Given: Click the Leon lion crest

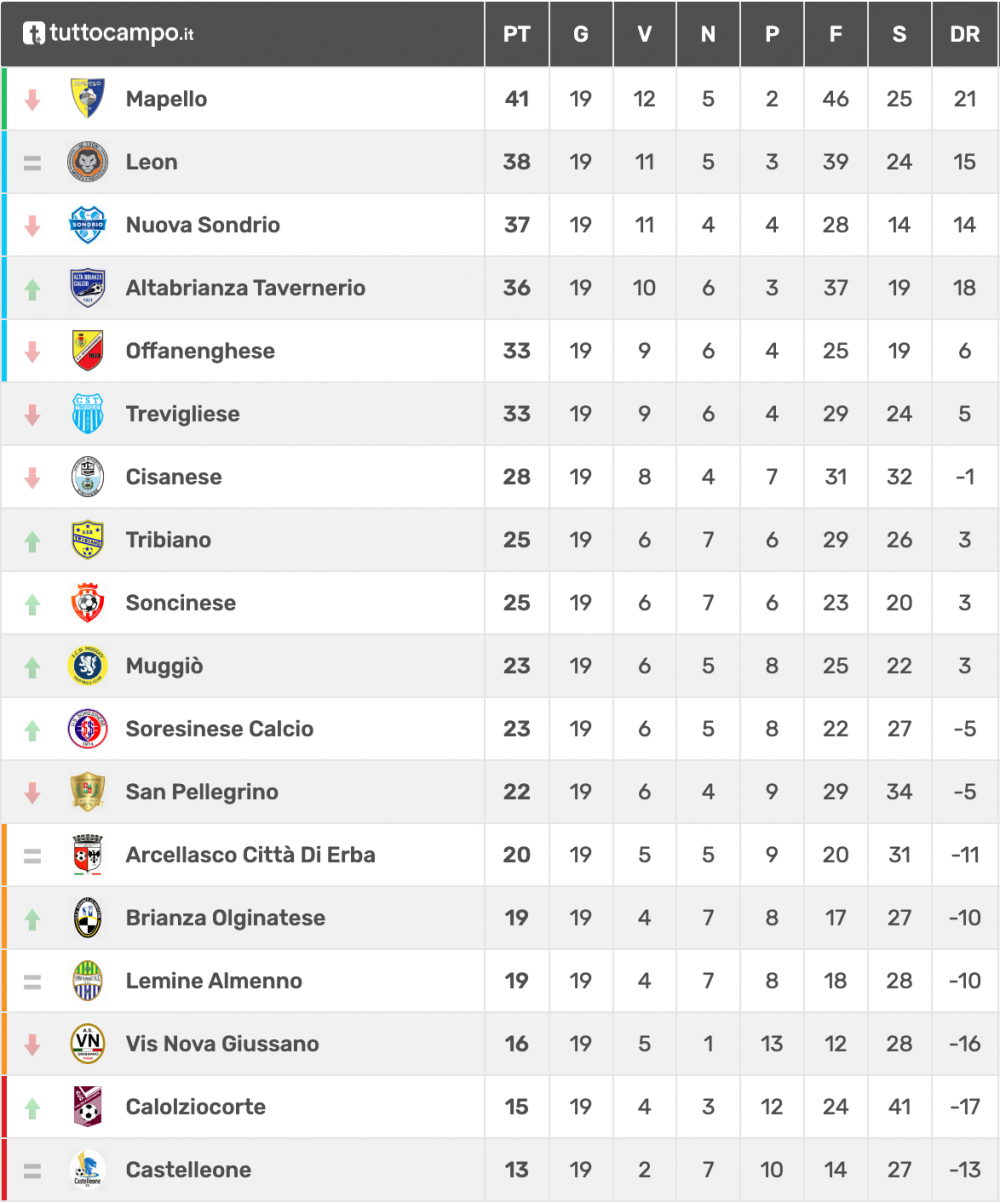Looking at the screenshot, I should coord(88,161).
